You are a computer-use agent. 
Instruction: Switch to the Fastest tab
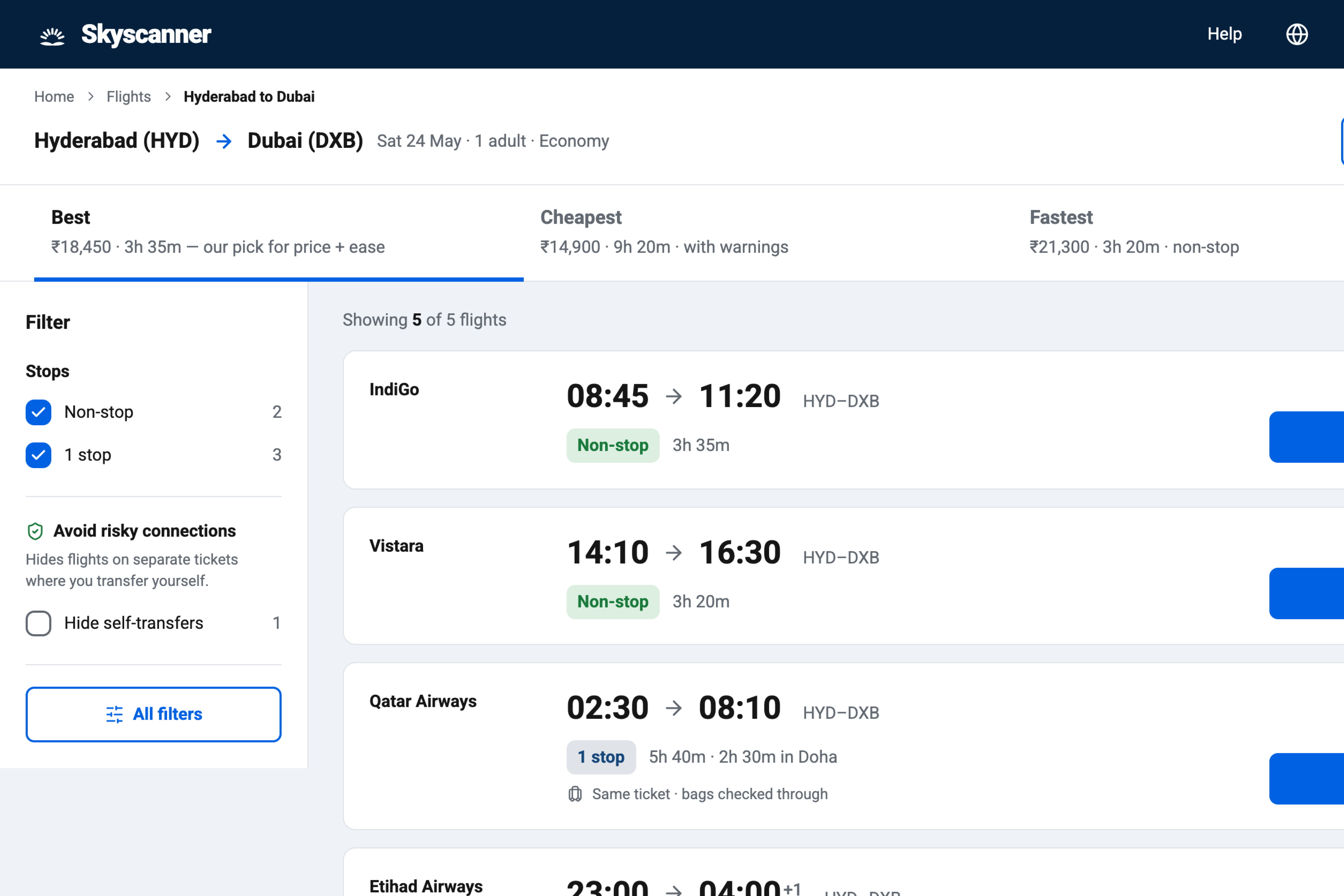pos(1178,233)
